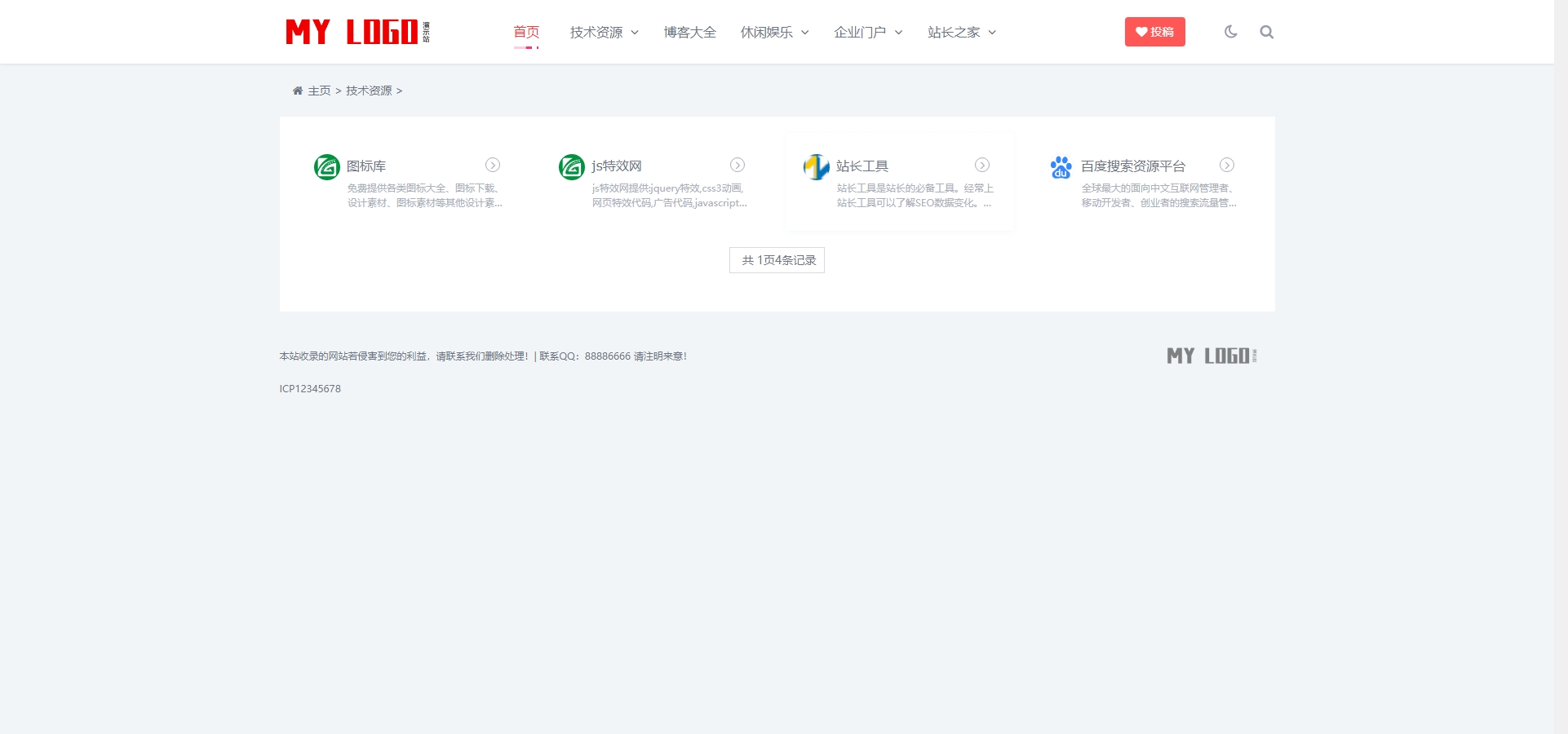Click the Baidu paw logo icon
This screenshot has height=734, width=1568.
tap(1061, 167)
